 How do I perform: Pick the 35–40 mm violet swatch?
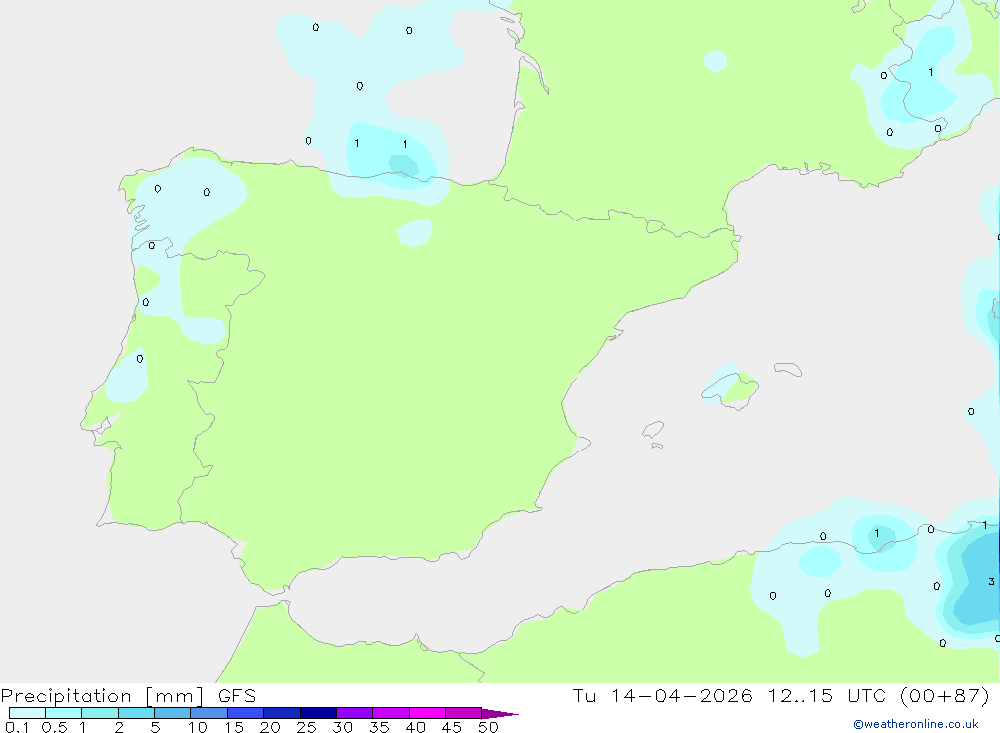(x=391, y=713)
